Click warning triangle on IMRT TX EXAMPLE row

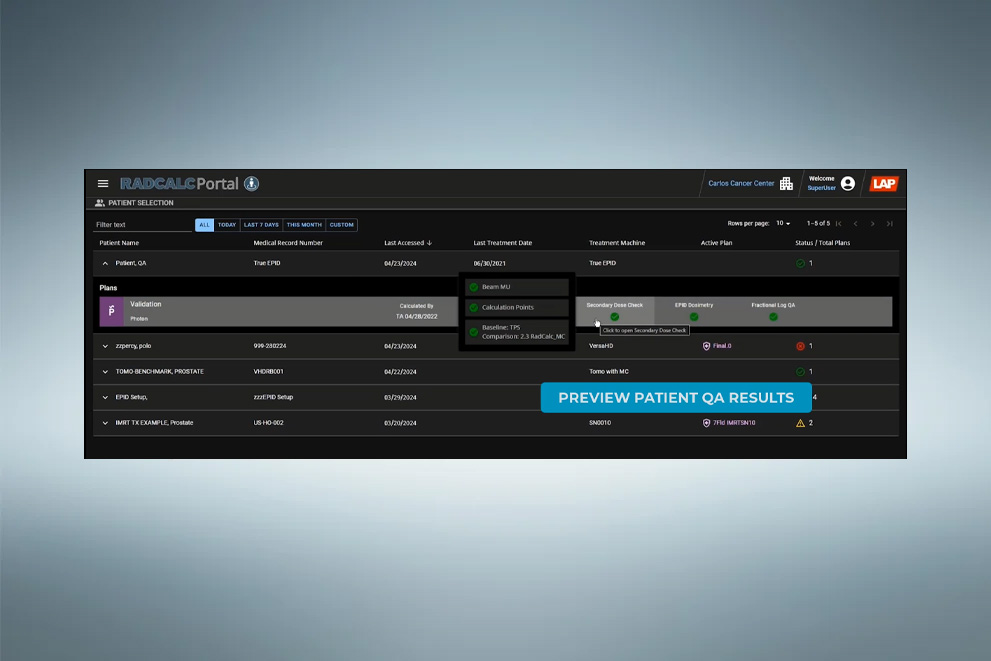(800, 423)
